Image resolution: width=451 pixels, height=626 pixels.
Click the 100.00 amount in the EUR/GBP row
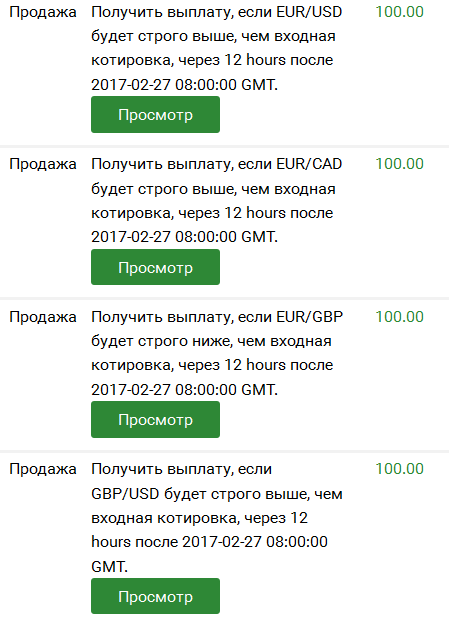point(400,317)
